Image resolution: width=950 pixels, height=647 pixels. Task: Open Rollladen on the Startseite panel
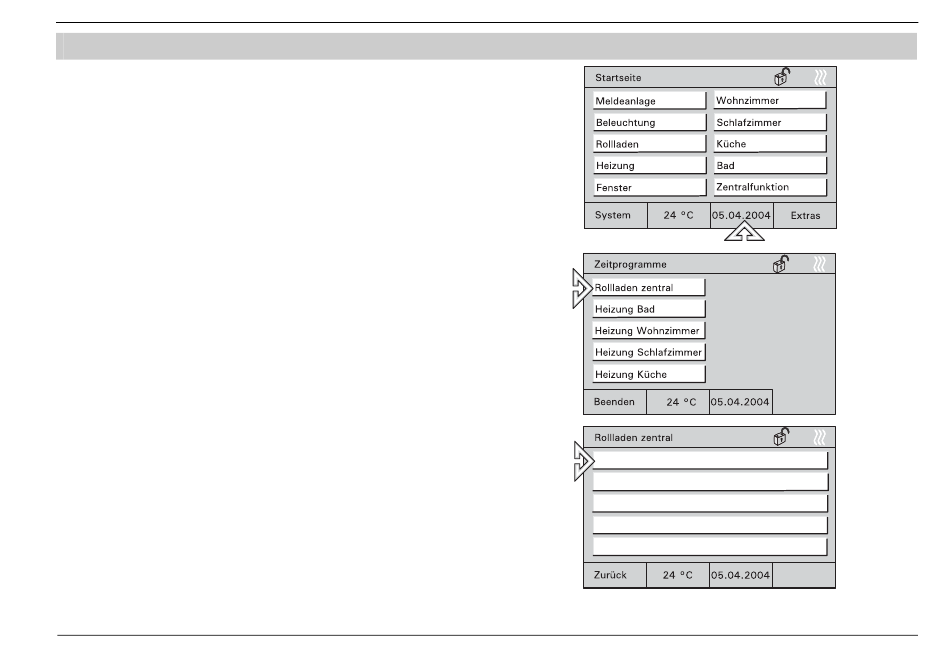click(x=649, y=144)
